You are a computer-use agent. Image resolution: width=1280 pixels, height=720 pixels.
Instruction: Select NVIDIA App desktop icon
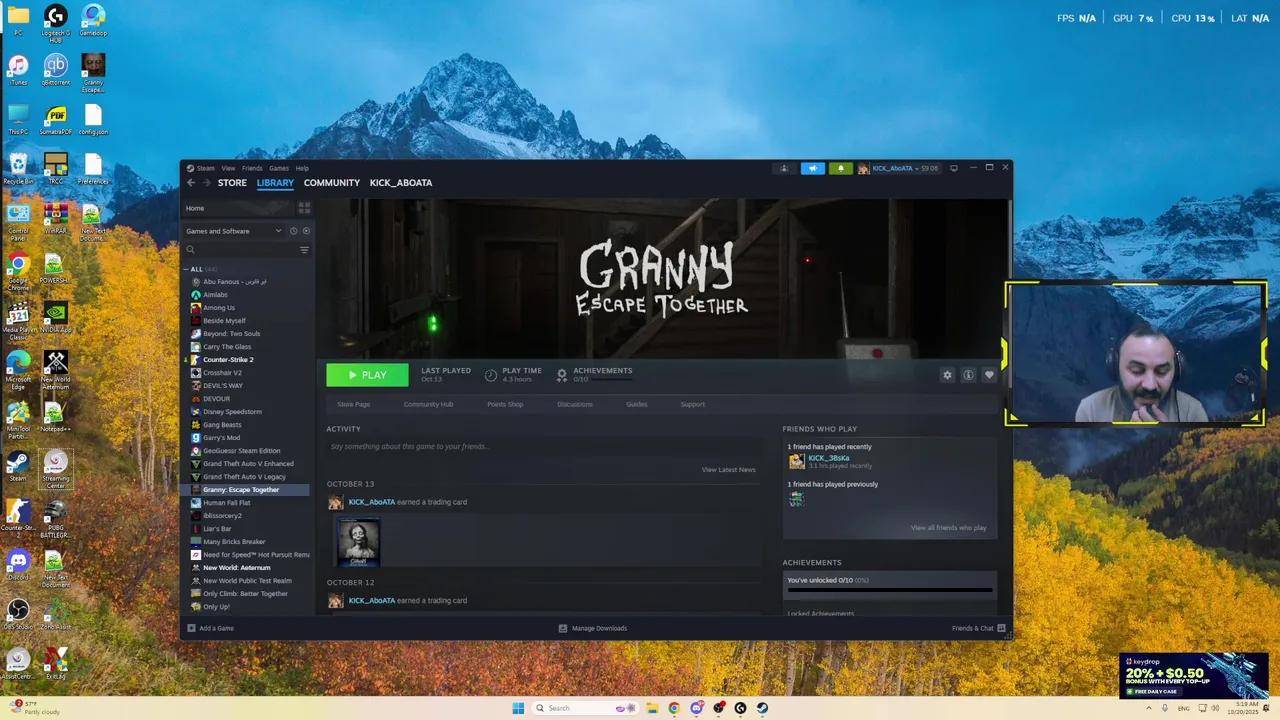click(56, 318)
